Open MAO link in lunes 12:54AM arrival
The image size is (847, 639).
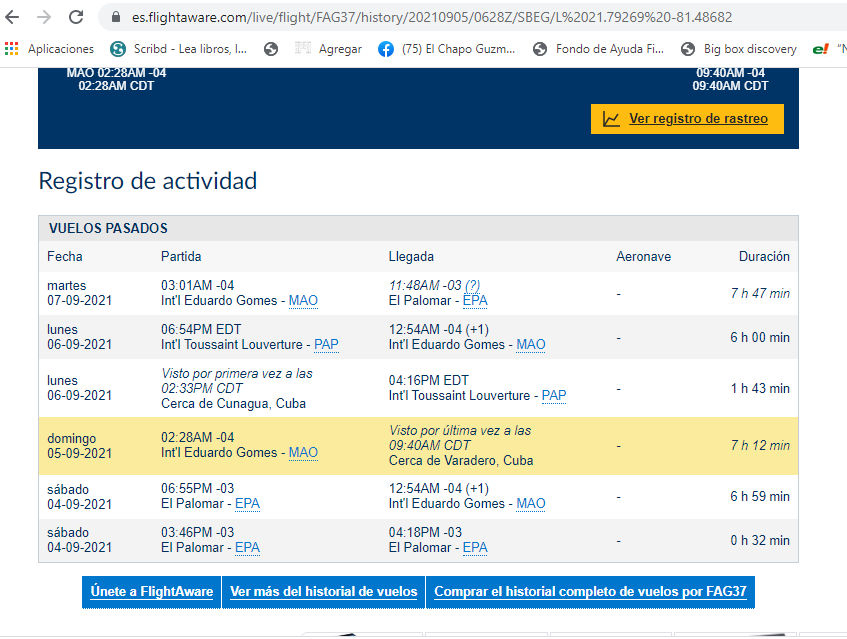click(x=530, y=345)
